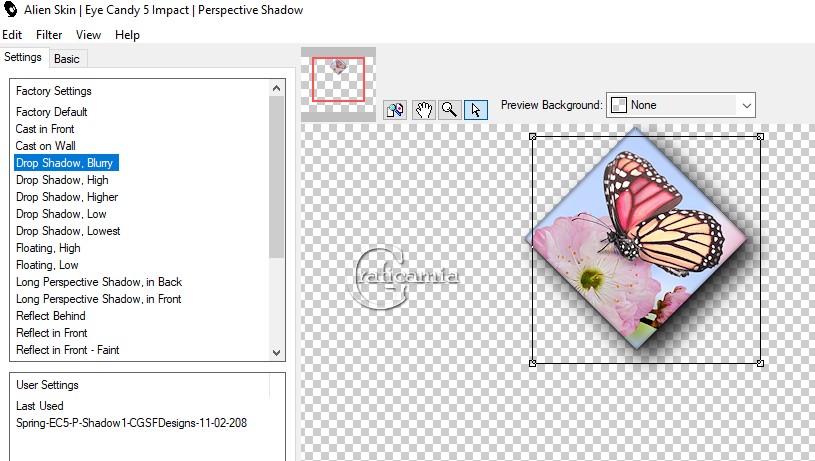815x461 pixels.
Task: Click the butterfly image in the preview
Action: tap(637, 238)
